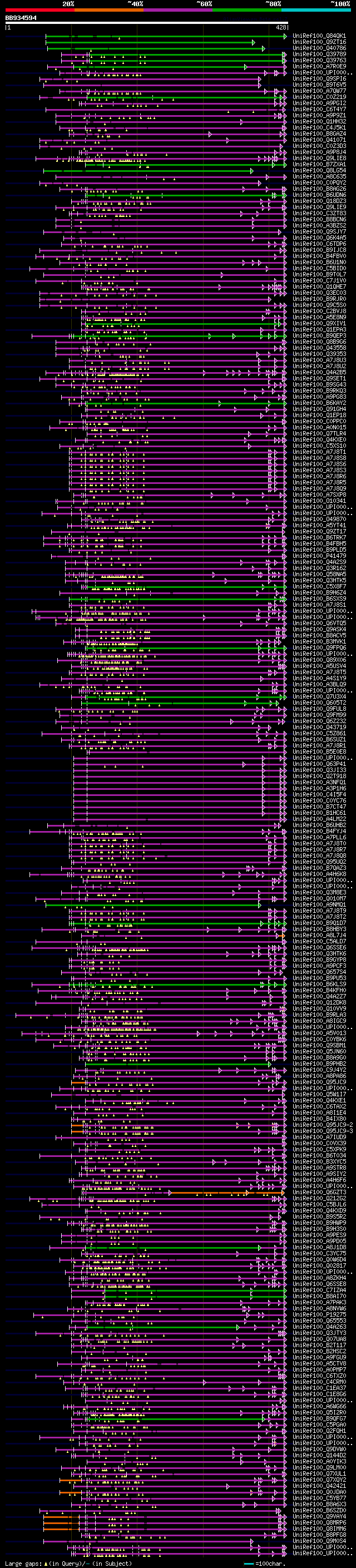This screenshot has width=356, height=1568.
Task: Select the UniRef100_C5Z861 label
Action: [319, 733]
